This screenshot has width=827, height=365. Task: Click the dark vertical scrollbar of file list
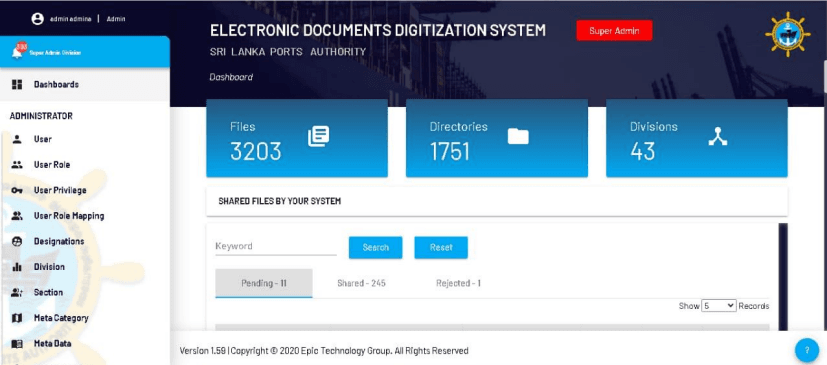pos(783,277)
